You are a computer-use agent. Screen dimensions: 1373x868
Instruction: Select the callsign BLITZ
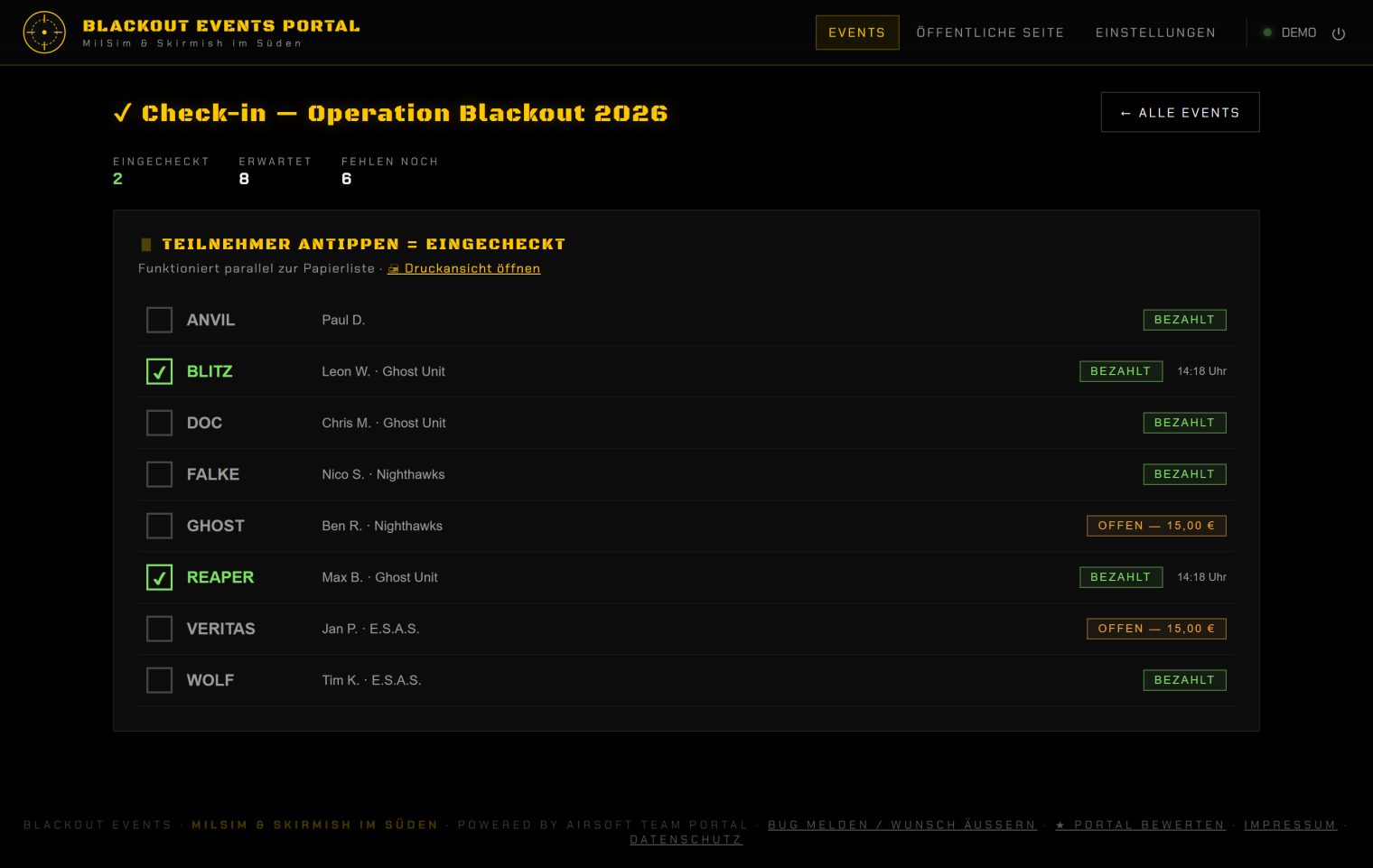210,371
